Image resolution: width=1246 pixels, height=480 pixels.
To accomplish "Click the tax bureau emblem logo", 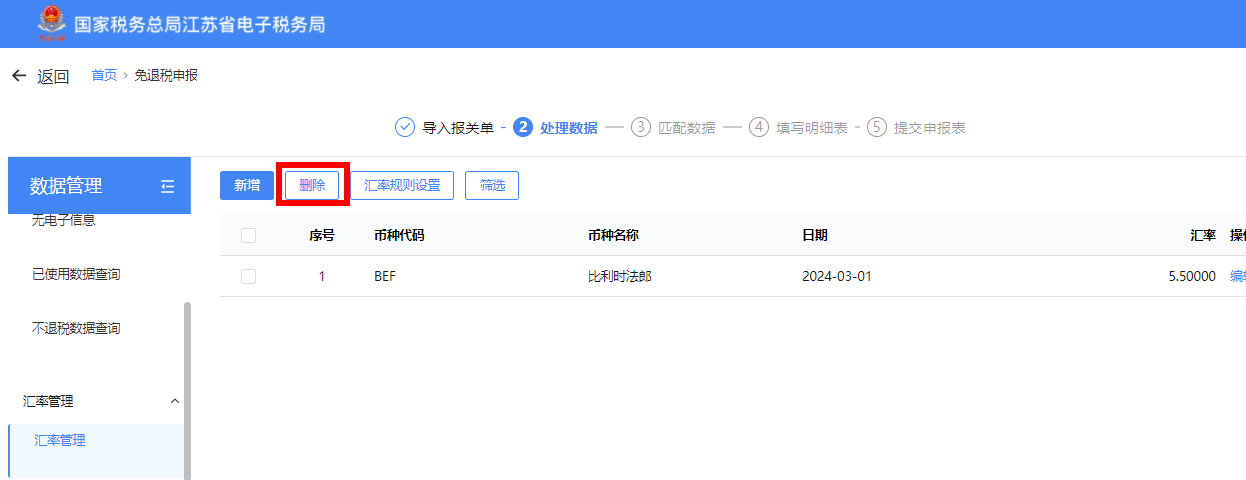I will [50, 23].
